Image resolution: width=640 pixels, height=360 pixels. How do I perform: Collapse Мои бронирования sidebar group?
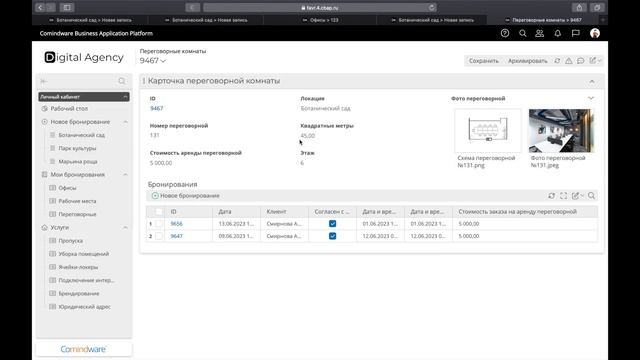pyautogui.click(x=125, y=175)
